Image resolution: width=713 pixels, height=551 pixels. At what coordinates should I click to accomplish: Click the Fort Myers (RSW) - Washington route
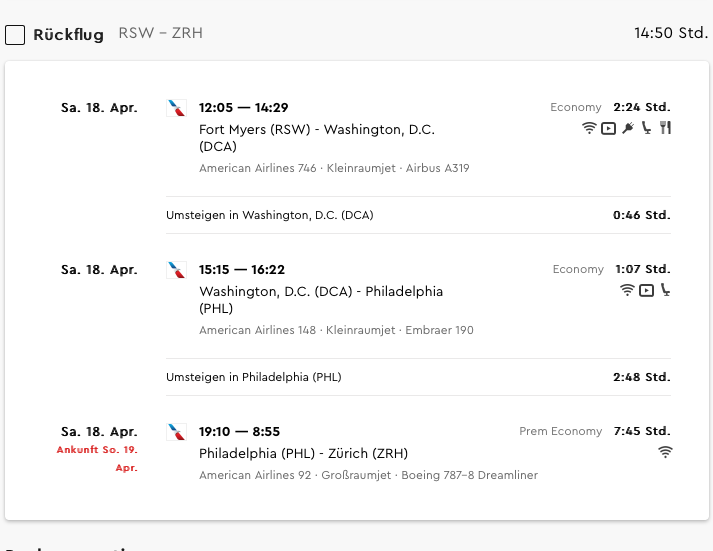click(317, 138)
